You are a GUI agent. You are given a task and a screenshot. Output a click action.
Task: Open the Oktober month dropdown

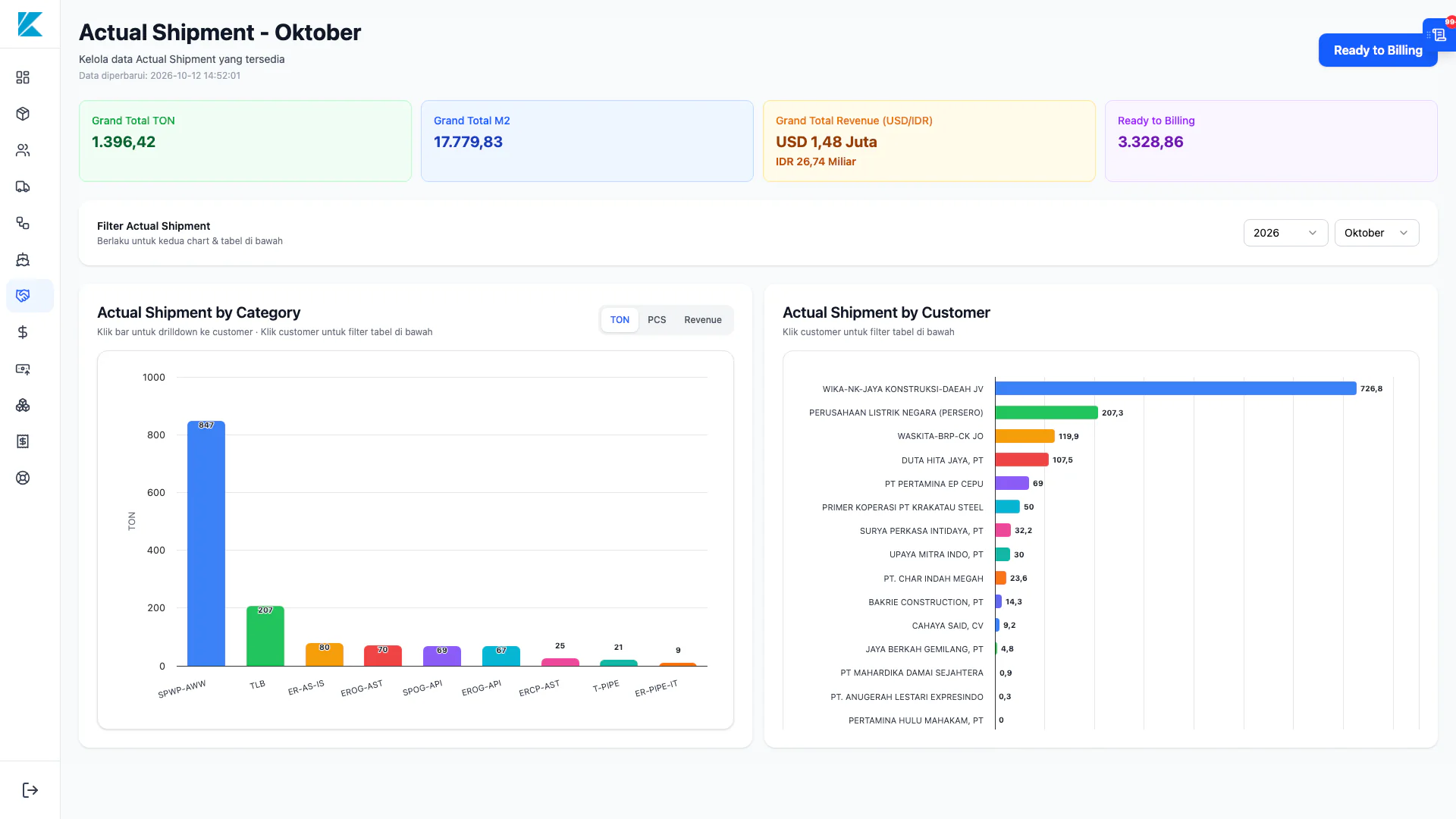(1376, 233)
